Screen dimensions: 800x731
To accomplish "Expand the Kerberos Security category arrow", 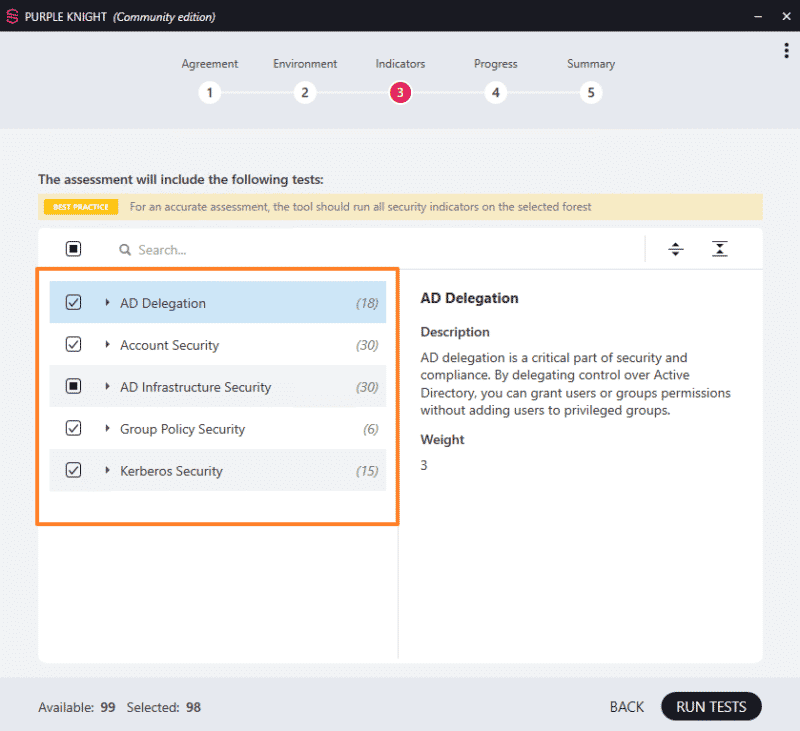I will point(107,470).
